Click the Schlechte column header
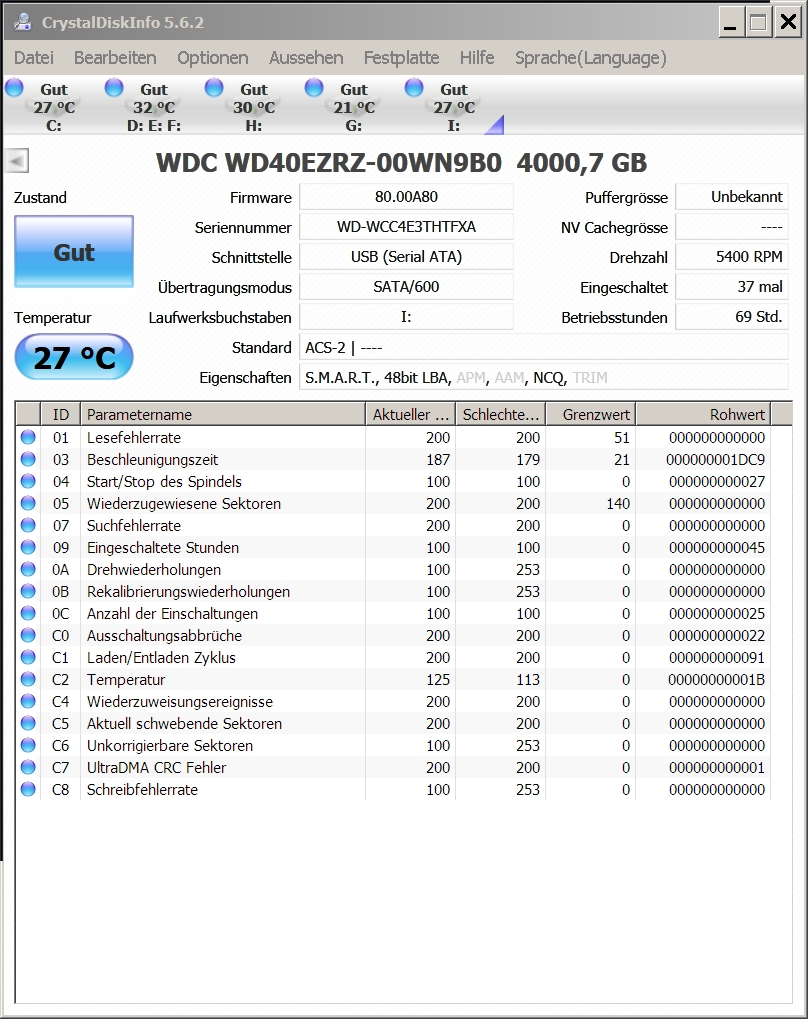808x1019 pixels. tap(501, 415)
